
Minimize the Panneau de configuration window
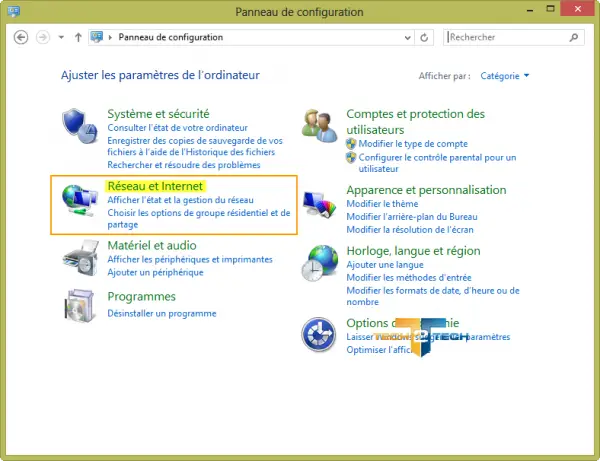pyautogui.click(x=530, y=9)
